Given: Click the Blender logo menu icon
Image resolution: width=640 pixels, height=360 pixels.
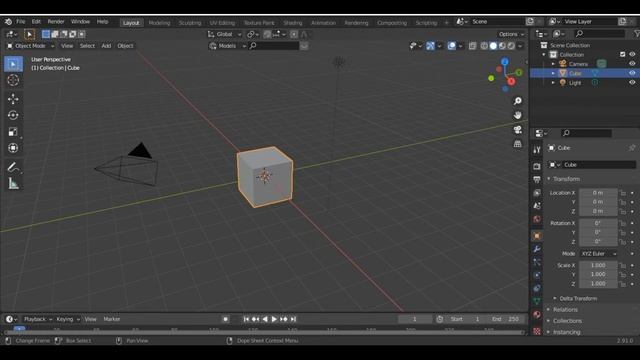Looking at the screenshot, I should (8, 22).
